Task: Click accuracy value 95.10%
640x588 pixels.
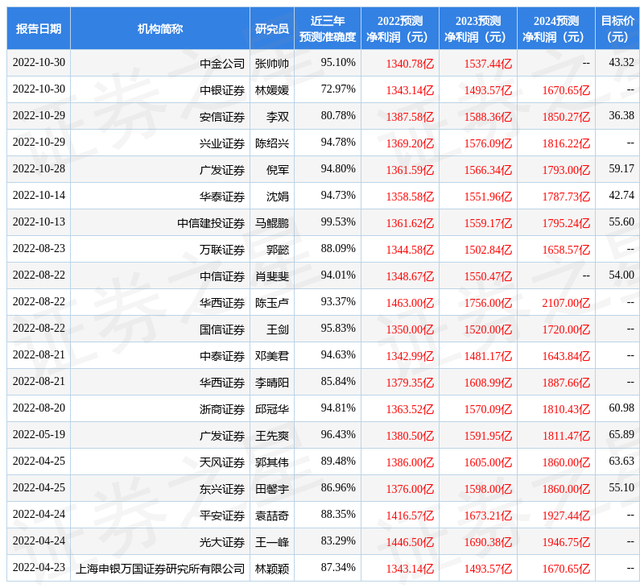Action: 338,62
